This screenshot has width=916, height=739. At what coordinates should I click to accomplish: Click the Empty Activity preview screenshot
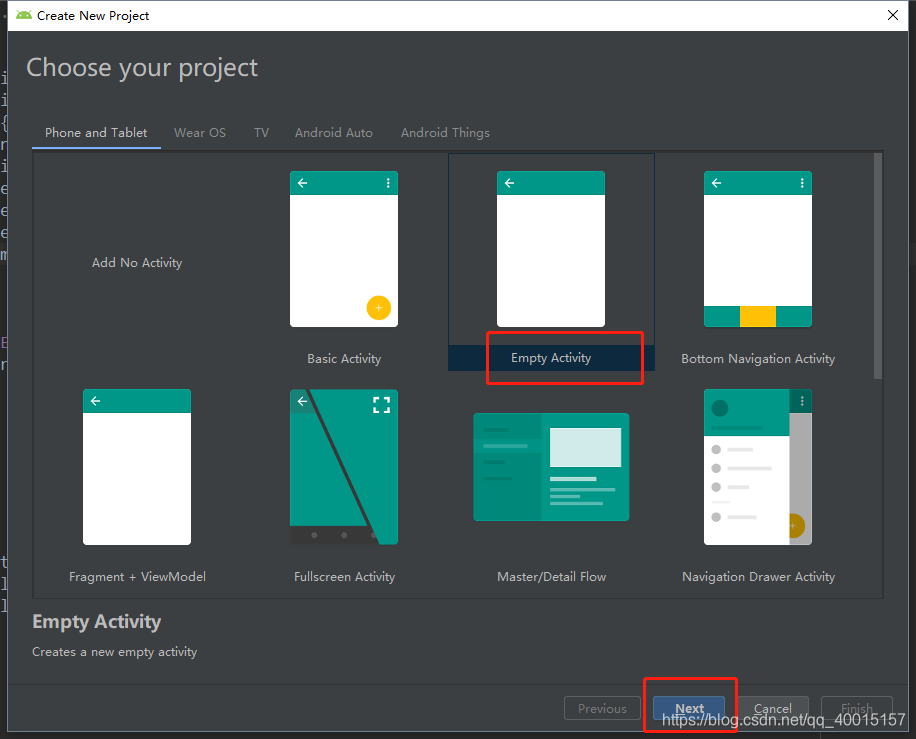pyautogui.click(x=550, y=248)
